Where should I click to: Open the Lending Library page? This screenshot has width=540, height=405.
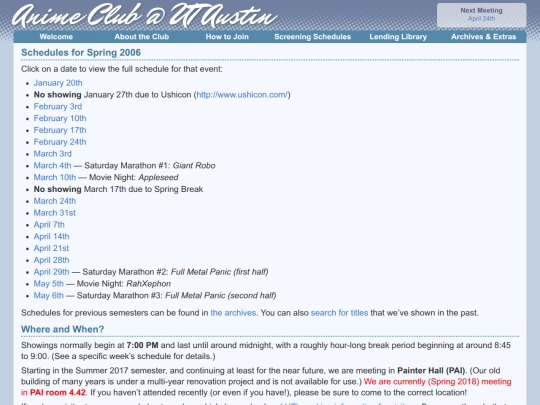pyautogui.click(x=398, y=37)
